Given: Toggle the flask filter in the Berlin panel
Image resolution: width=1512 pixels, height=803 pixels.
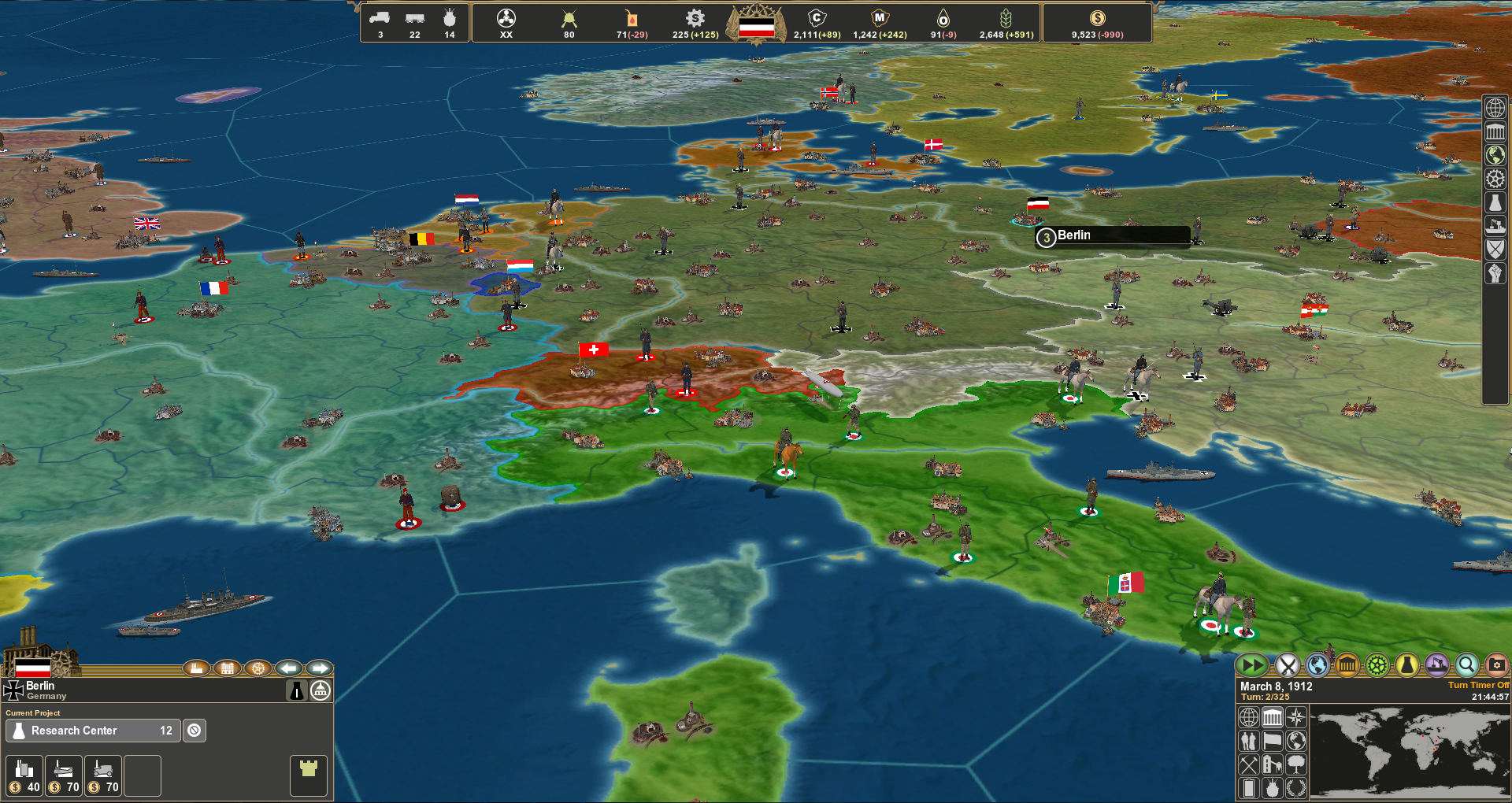Looking at the screenshot, I should click(296, 690).
